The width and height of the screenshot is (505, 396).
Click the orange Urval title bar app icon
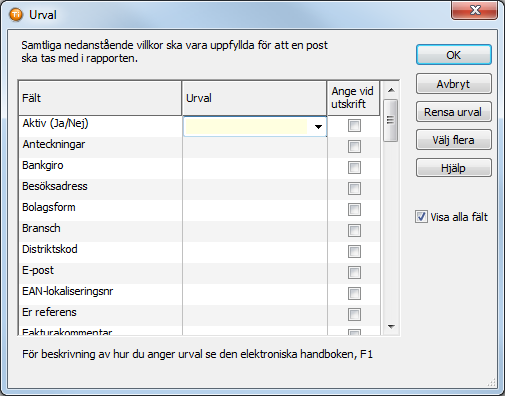16,15
